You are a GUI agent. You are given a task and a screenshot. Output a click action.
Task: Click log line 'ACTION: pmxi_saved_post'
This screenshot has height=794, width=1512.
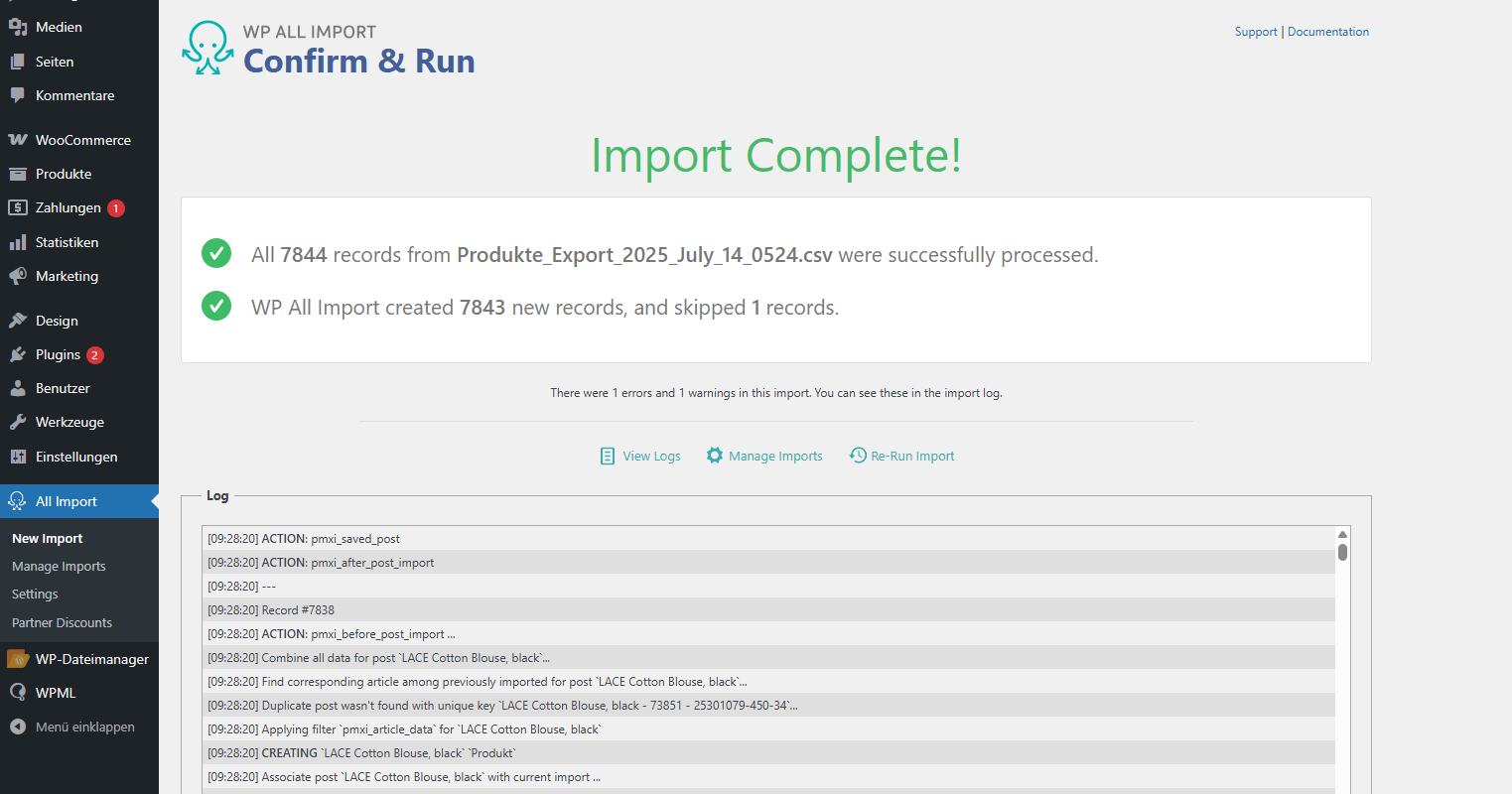point(768,538)
